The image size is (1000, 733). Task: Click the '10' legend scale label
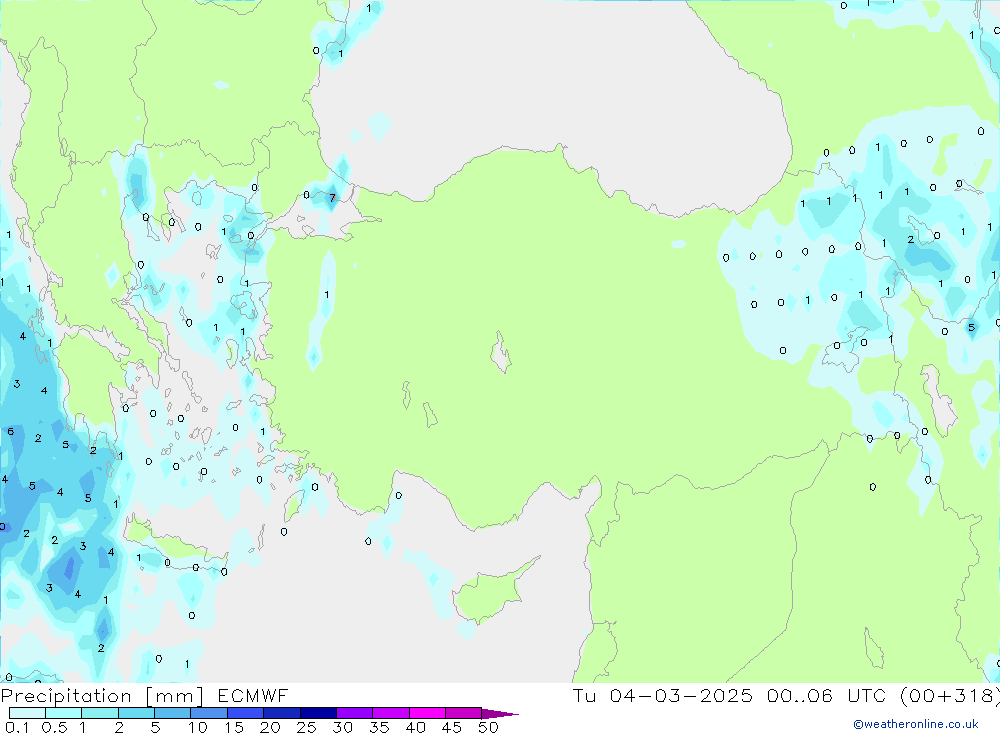click(x=198, y=727)
